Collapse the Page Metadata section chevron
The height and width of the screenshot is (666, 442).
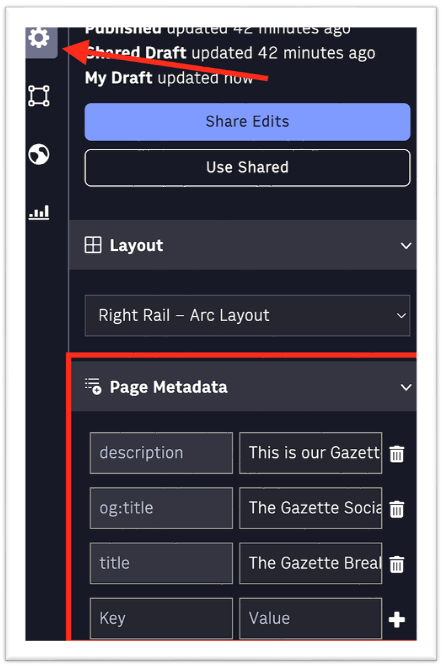click(406, 387)
